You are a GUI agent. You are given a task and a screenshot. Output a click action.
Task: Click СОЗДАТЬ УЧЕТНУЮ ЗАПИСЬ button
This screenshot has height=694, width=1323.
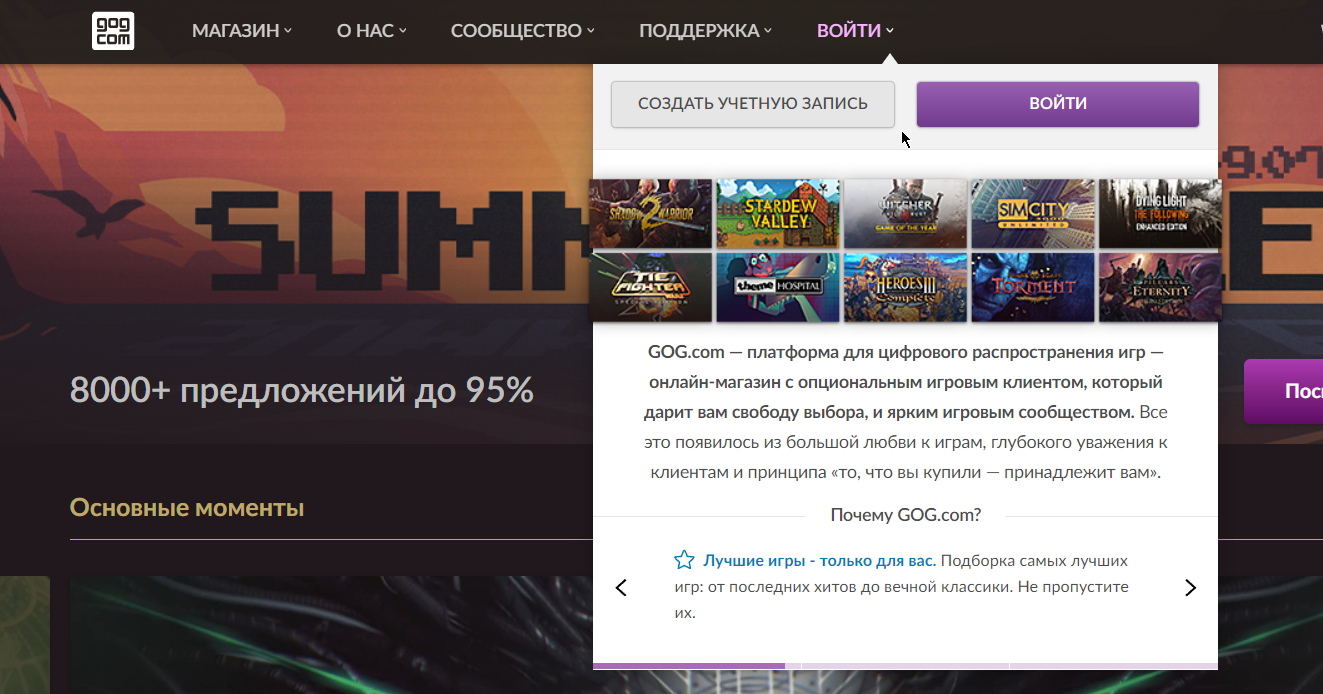pos(753,104)
